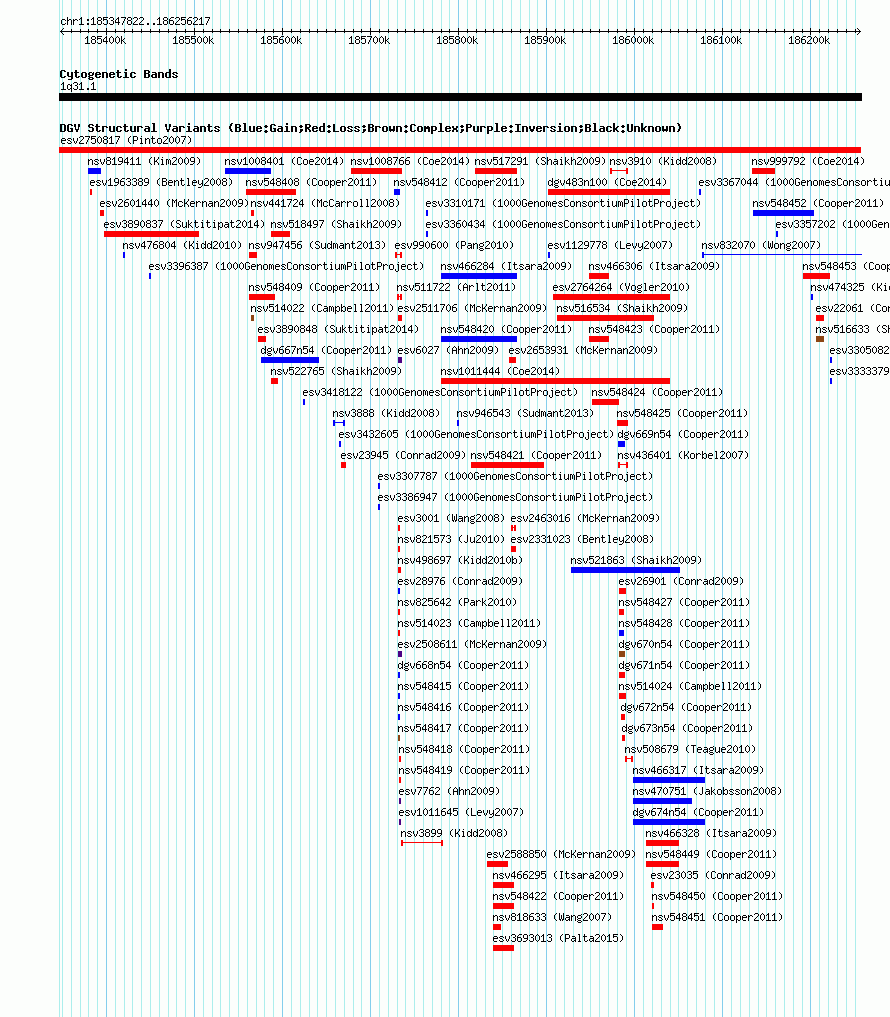The width and height of the screenshot is (890, 1017).
Task: Click the black 1q31.1 cytogenetic band bar
Action: tap(460, 97)
